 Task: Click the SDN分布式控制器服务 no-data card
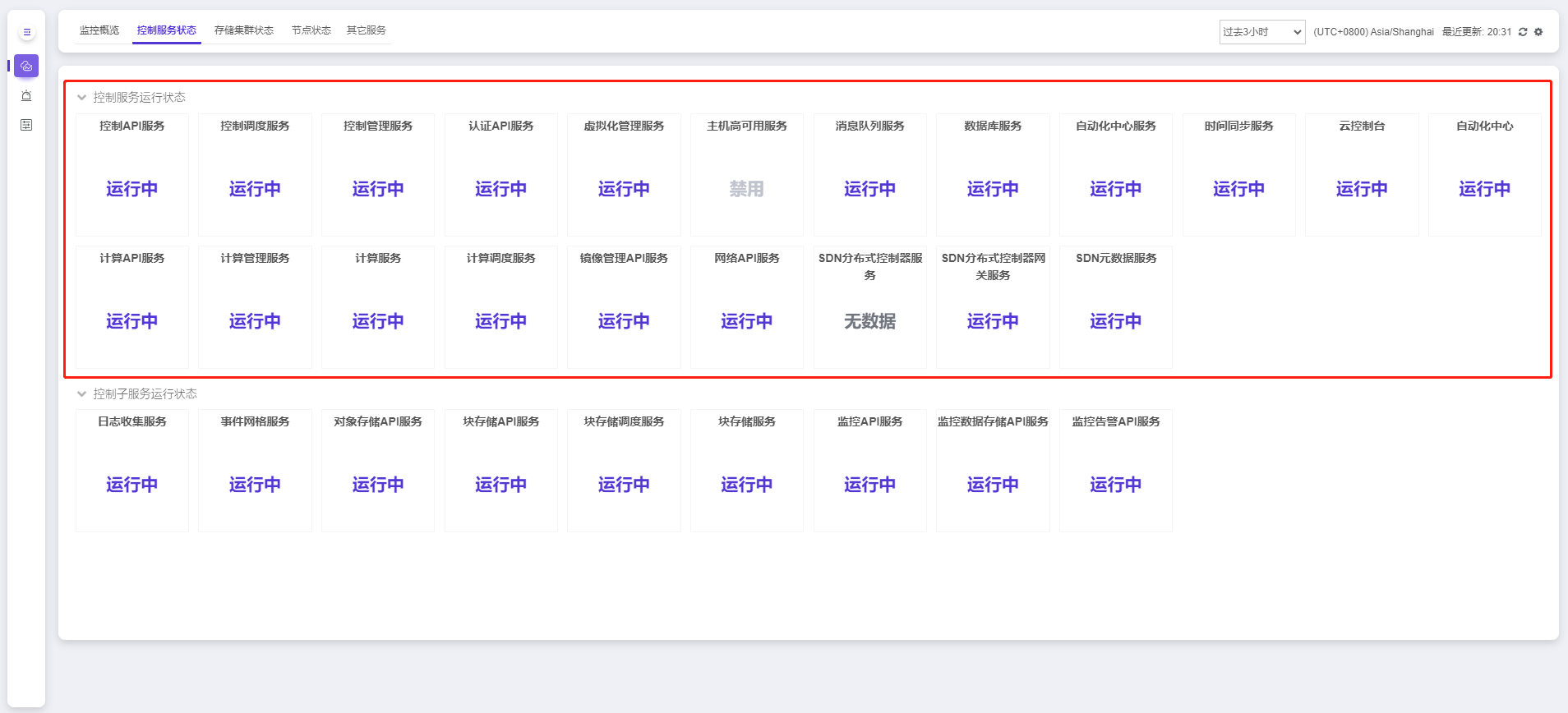pyautogui.click(x=869, y=307)
